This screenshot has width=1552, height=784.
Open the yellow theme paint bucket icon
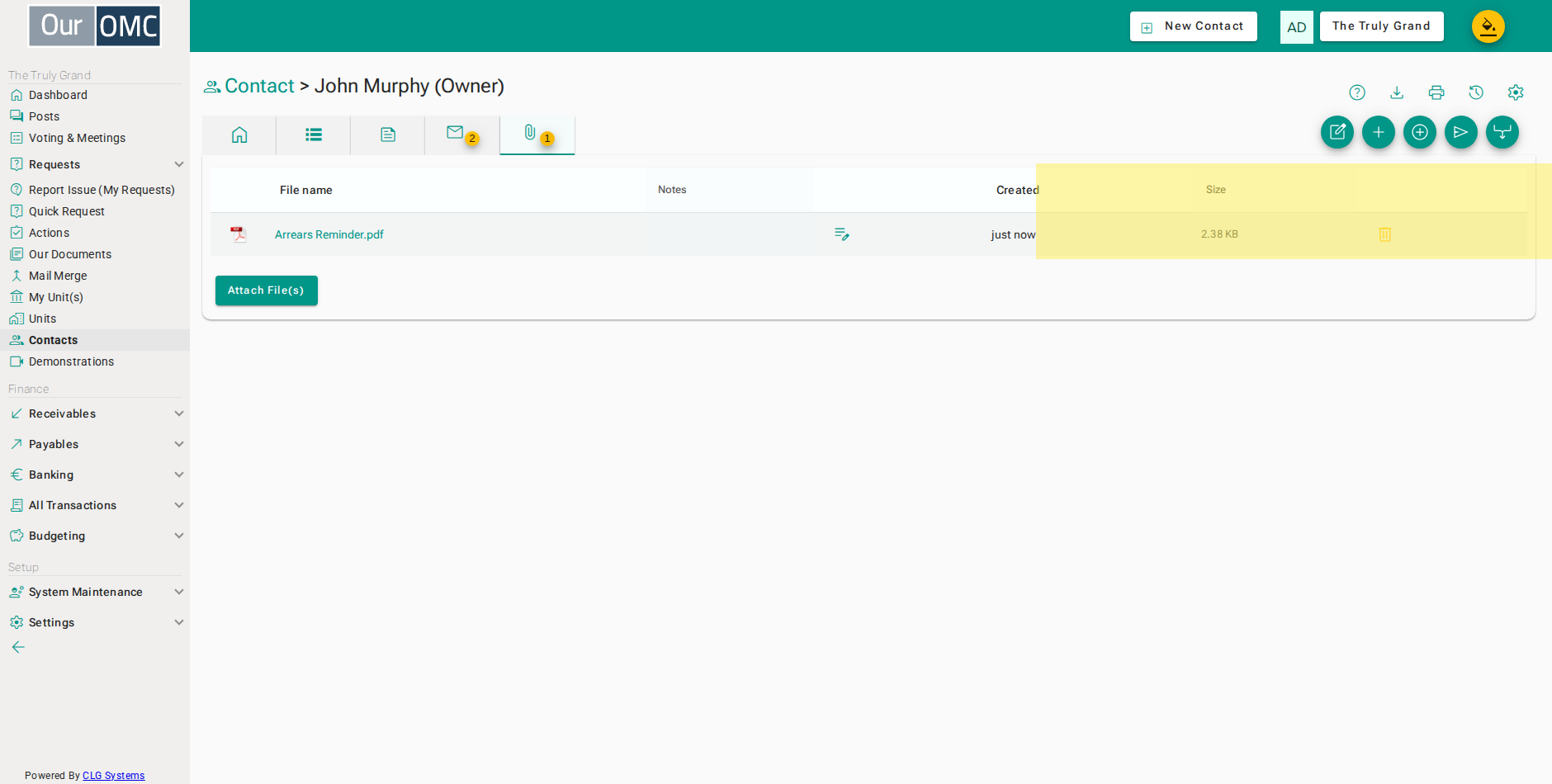tap(1488, 26)
